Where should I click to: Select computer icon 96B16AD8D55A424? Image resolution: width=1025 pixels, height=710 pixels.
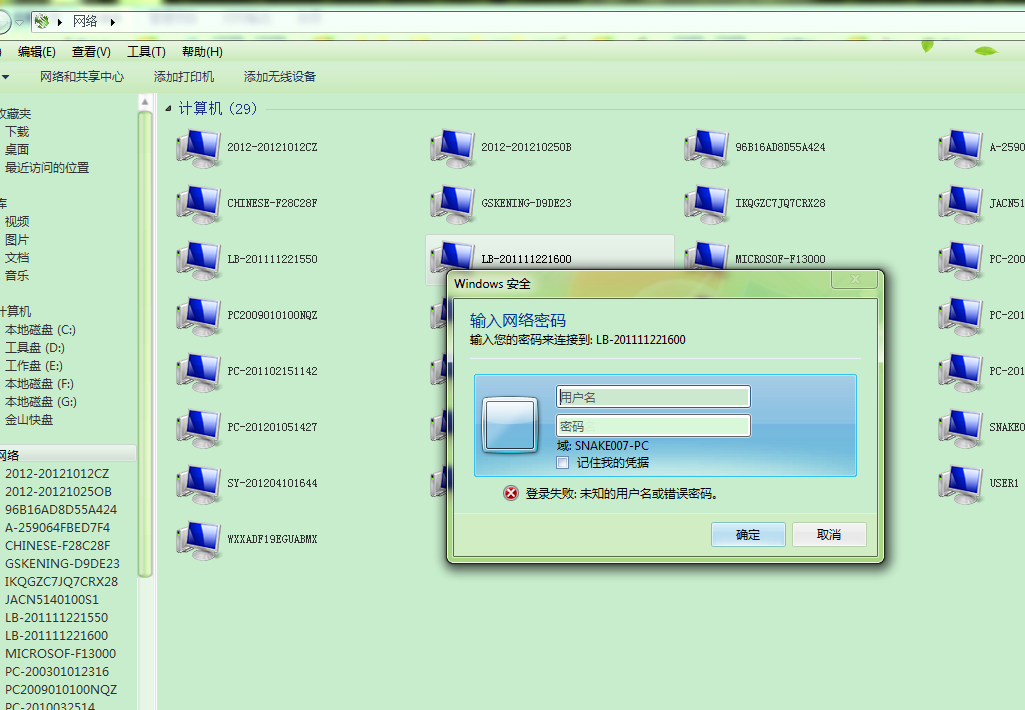[707, 148]
